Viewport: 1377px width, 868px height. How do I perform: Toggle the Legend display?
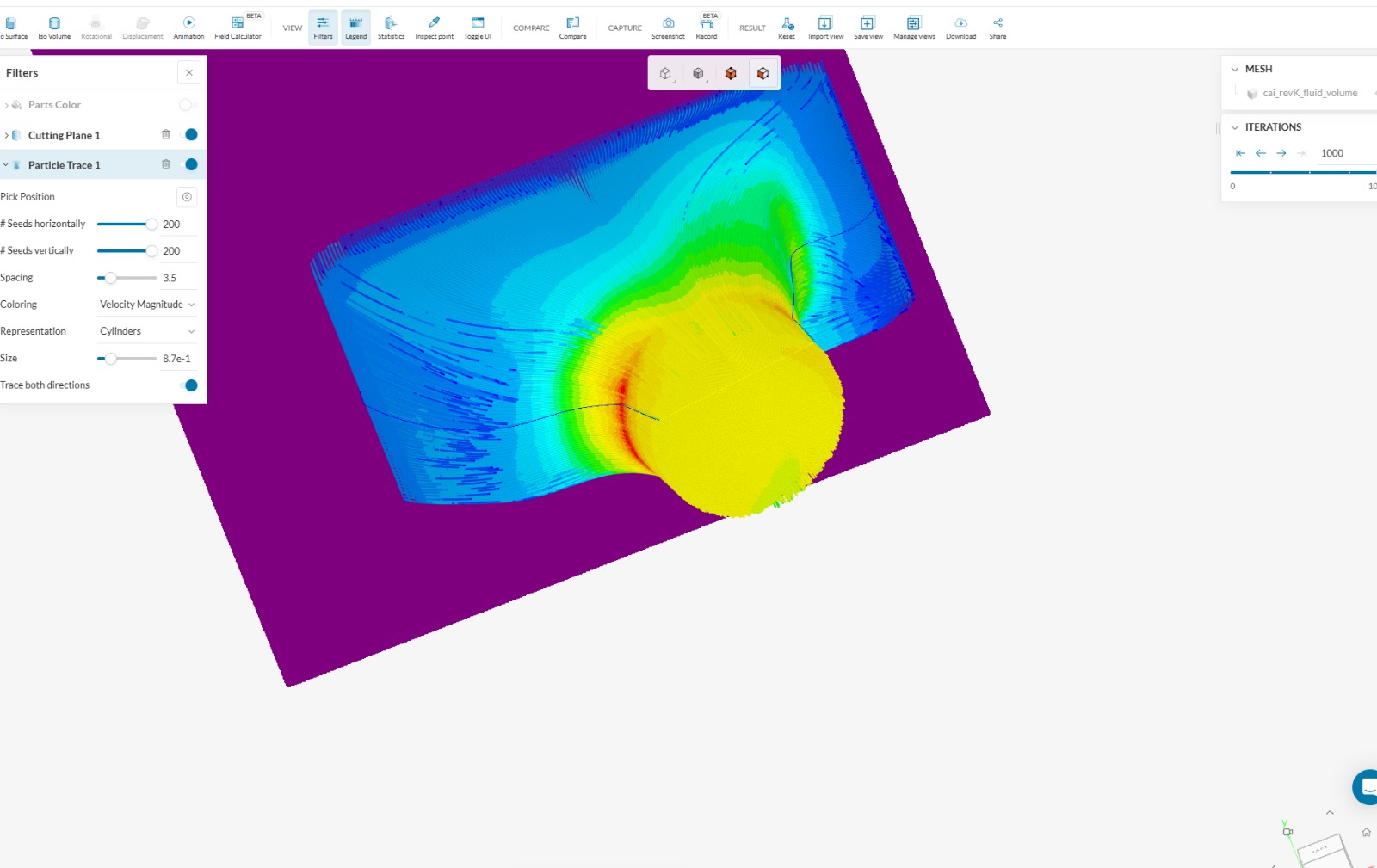355,28
